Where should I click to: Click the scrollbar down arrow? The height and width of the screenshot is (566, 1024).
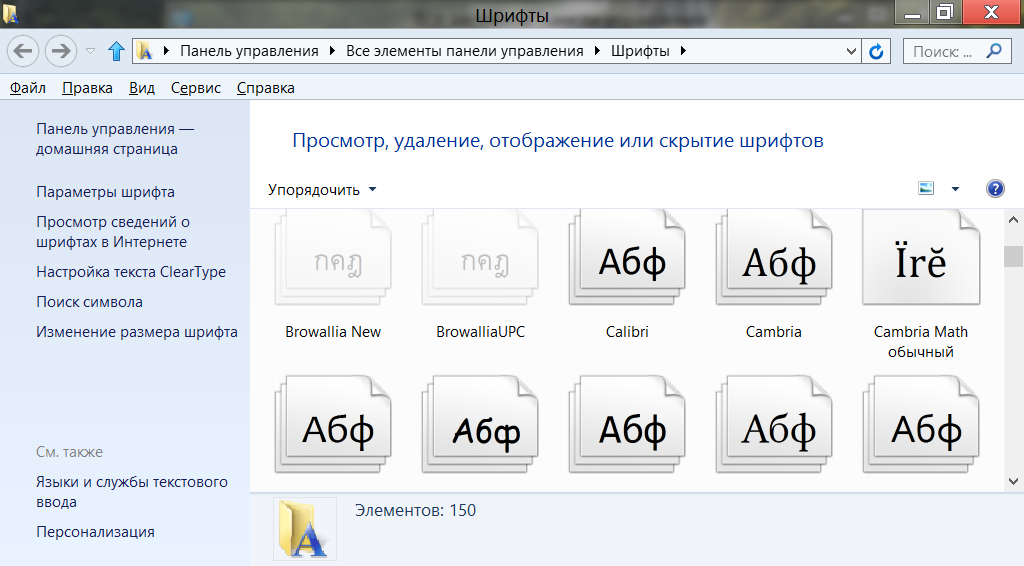click(1013, 482)
